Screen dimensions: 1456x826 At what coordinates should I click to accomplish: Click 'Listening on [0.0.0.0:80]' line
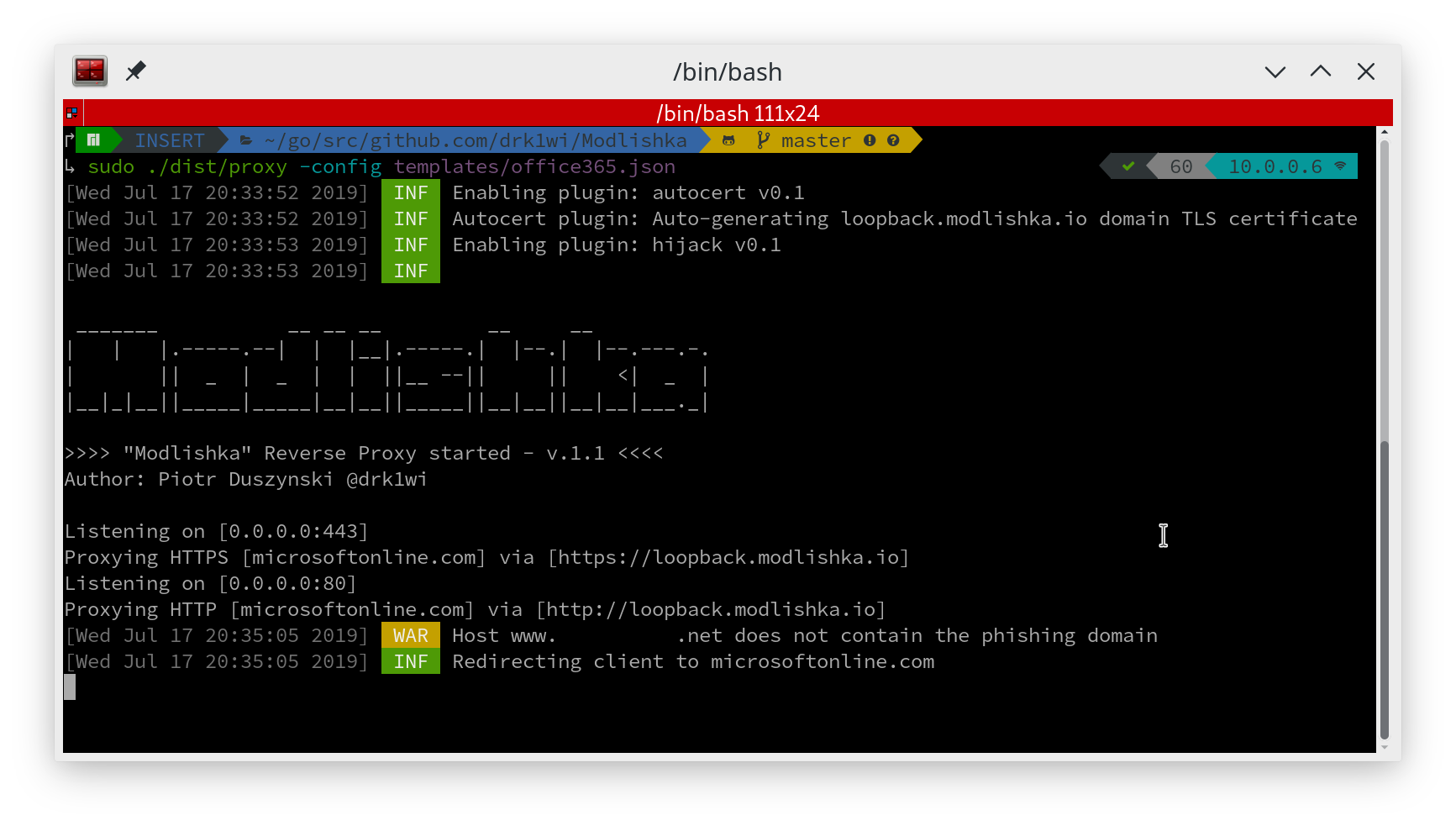click(x=210, y=583)
